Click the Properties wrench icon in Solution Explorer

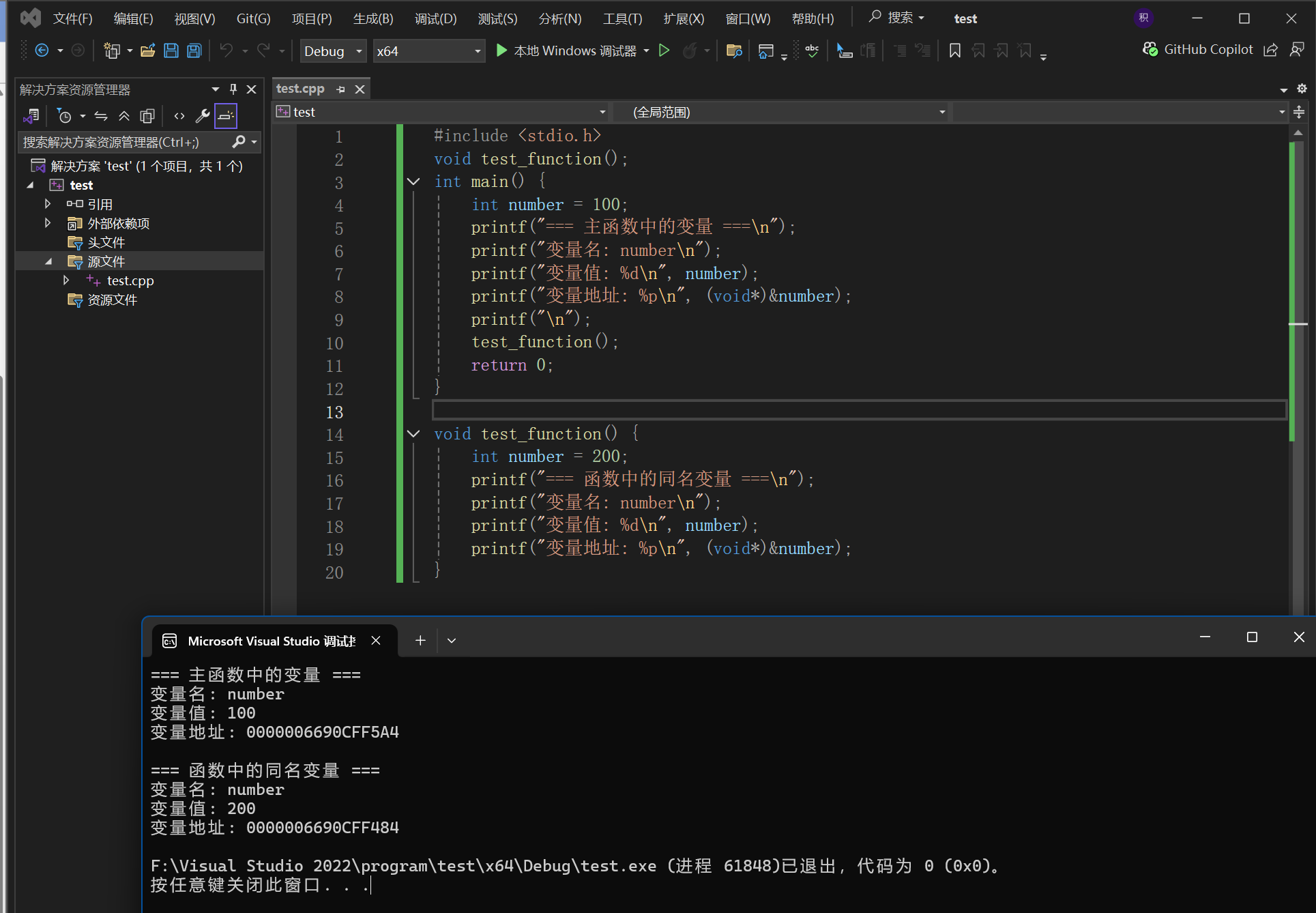202,116
